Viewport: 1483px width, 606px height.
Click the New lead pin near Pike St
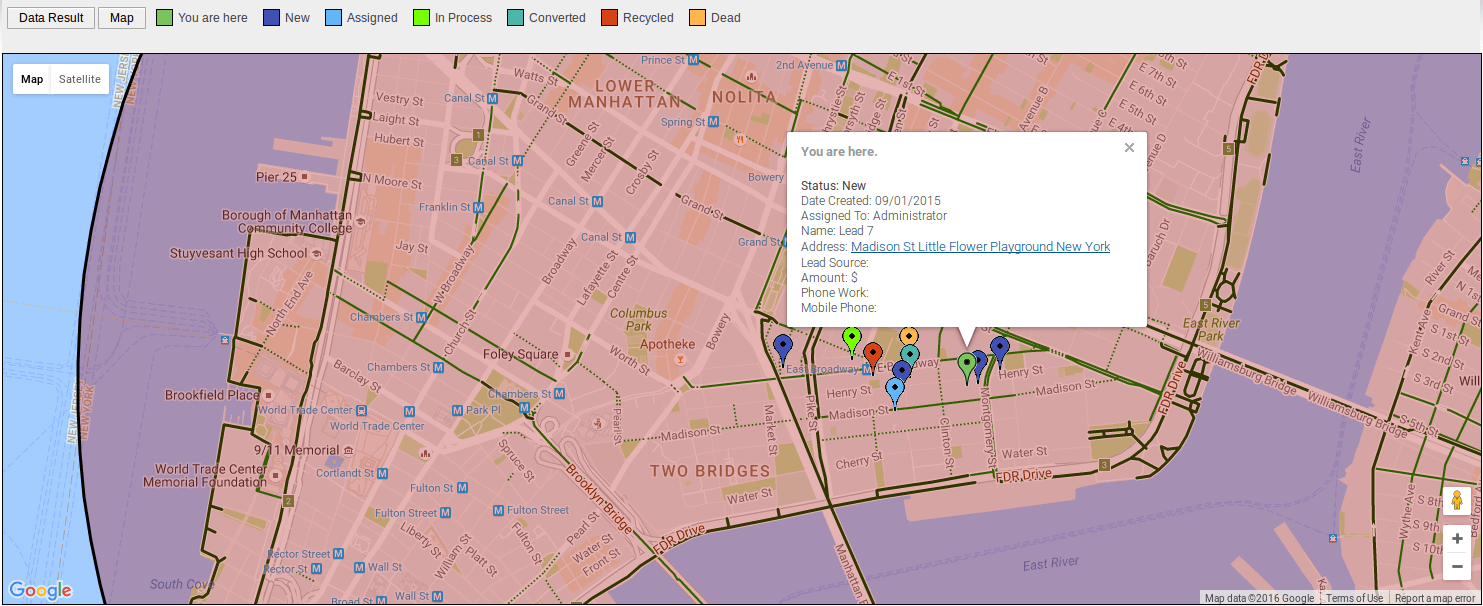[783, 346]
